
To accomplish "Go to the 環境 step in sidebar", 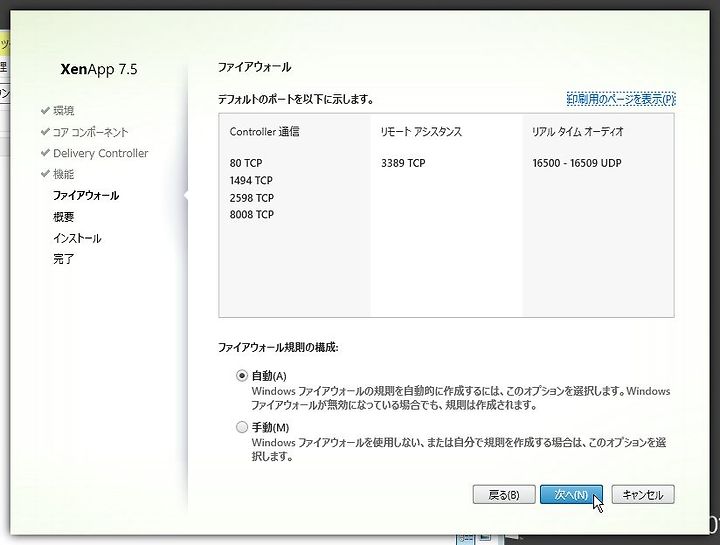I will click(x=63, y=111).
